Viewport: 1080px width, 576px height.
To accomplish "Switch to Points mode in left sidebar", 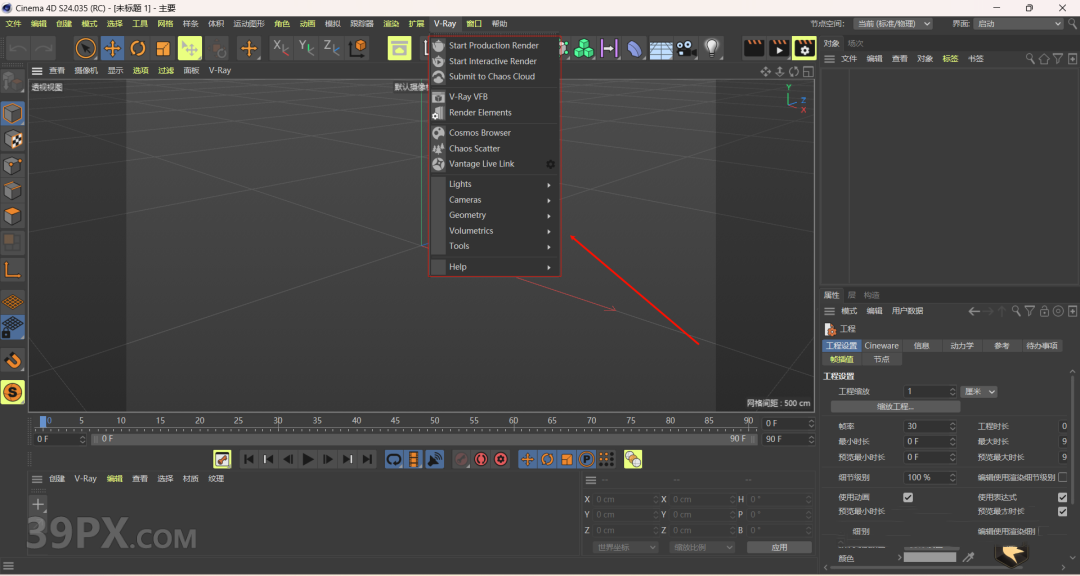I will coord(12,165).
